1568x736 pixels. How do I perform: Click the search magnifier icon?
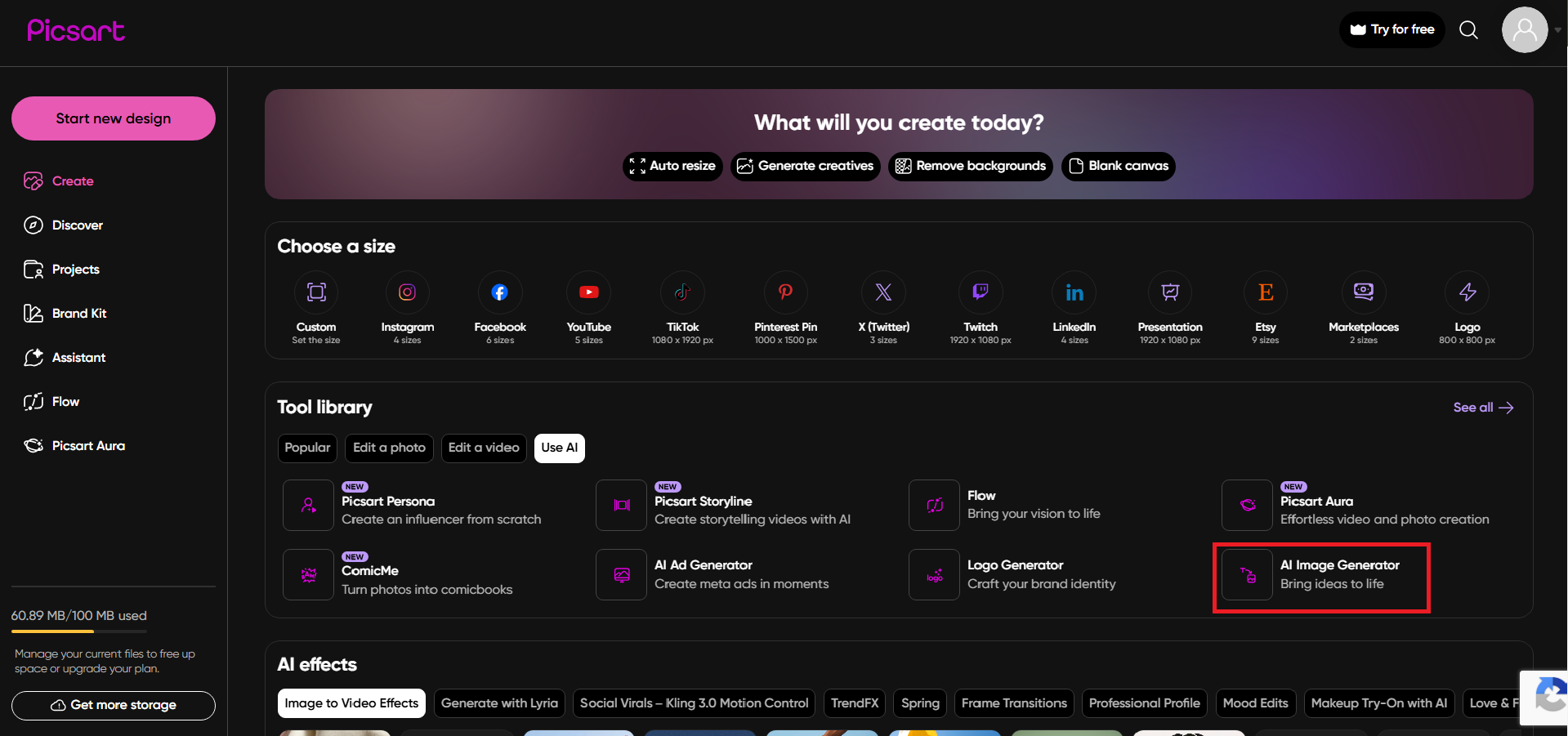pos(1468,30)
